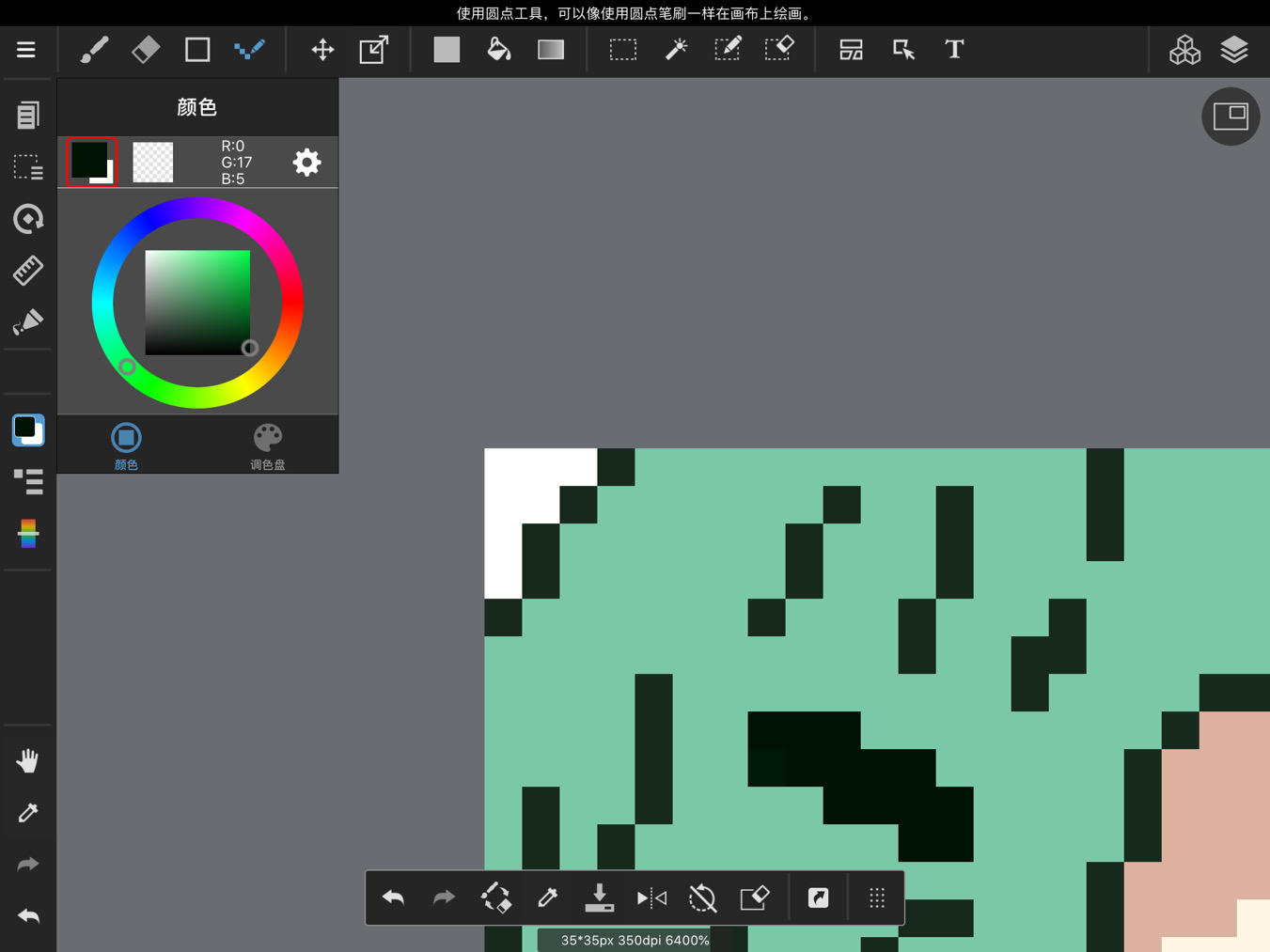1270x952 pixels.
Task: Switch to the 调色盘 palette tab
Action: click(x=268, y=445)
